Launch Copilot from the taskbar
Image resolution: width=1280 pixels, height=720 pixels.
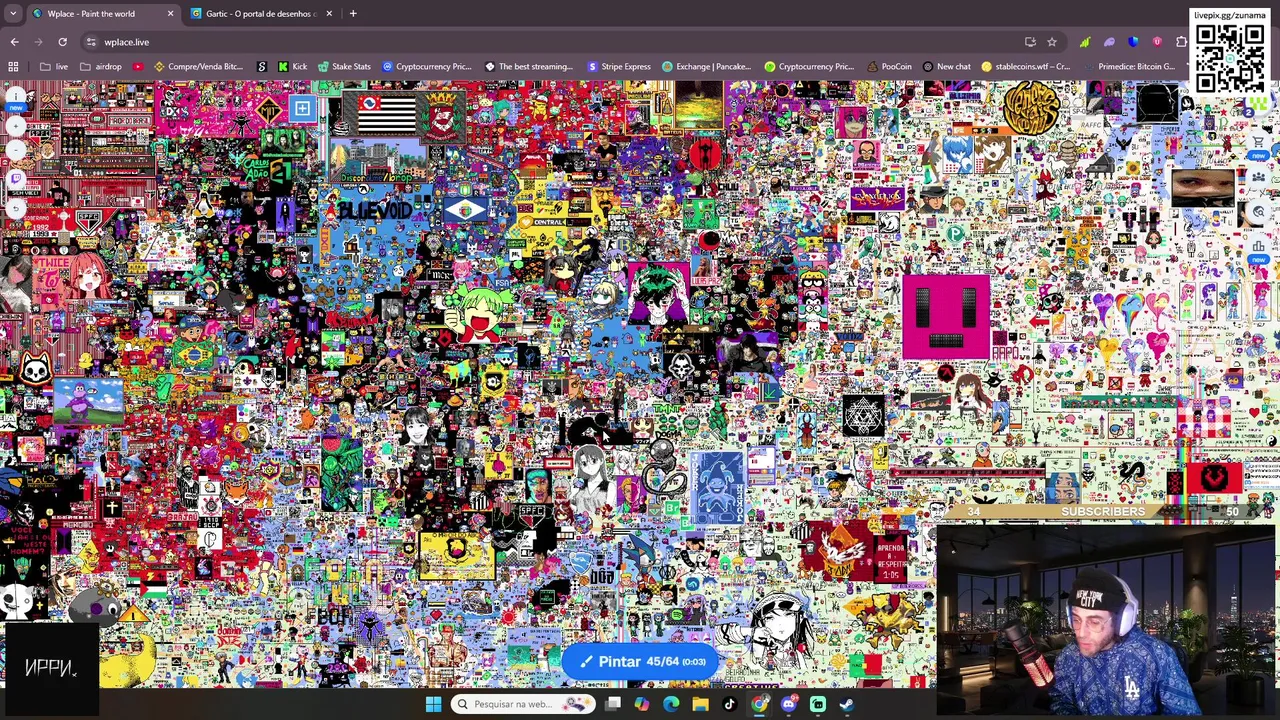pyautogui.click(x=642, y=704)
